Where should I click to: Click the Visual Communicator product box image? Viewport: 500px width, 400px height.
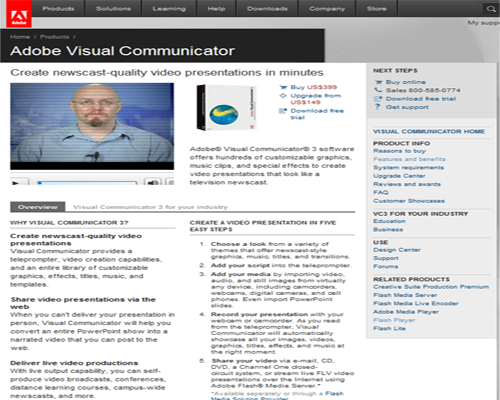click(226, 107)
